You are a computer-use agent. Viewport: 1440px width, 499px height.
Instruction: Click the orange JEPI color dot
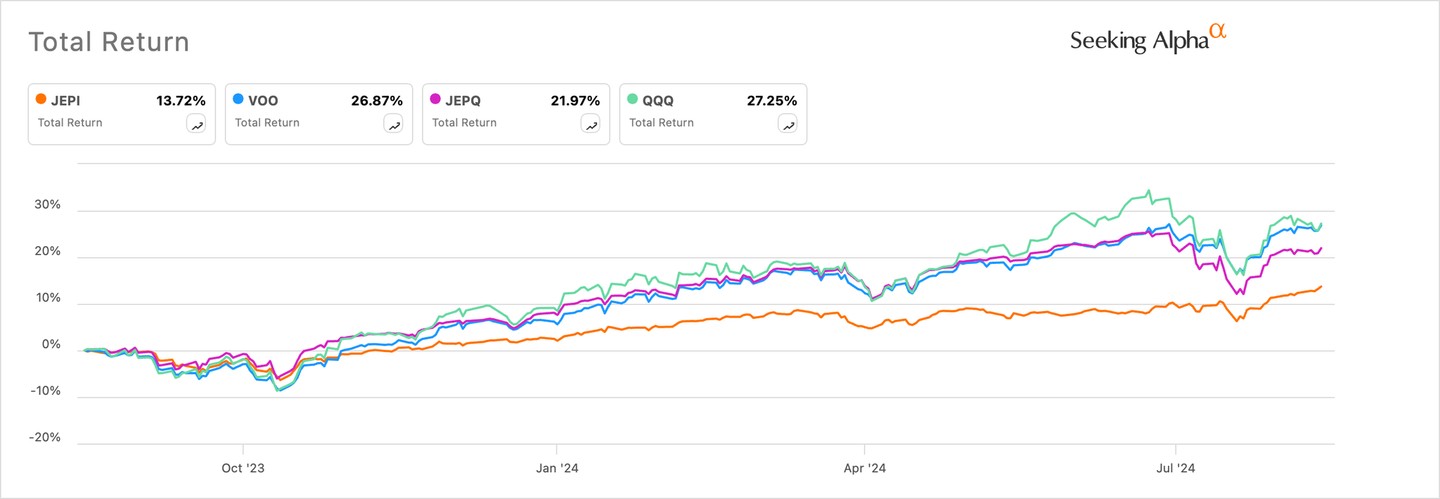(x=40, y=100)
